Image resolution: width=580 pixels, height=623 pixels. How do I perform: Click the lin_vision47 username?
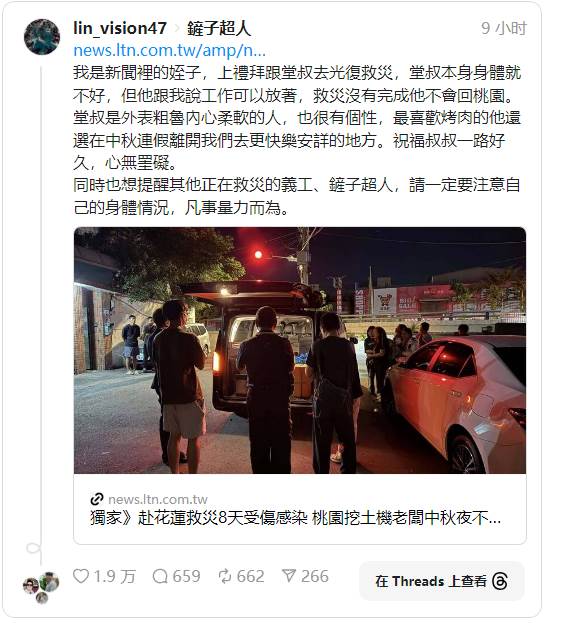[x=120, y=28]
